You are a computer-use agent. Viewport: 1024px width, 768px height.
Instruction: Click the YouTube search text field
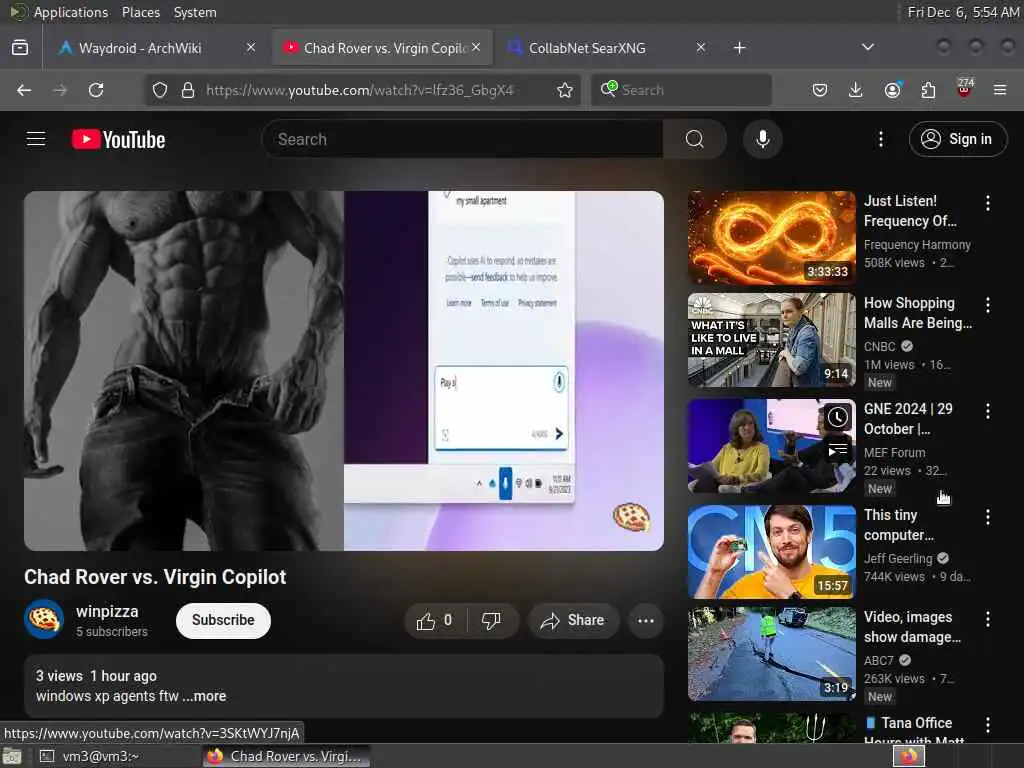click(x=462, y=139)
